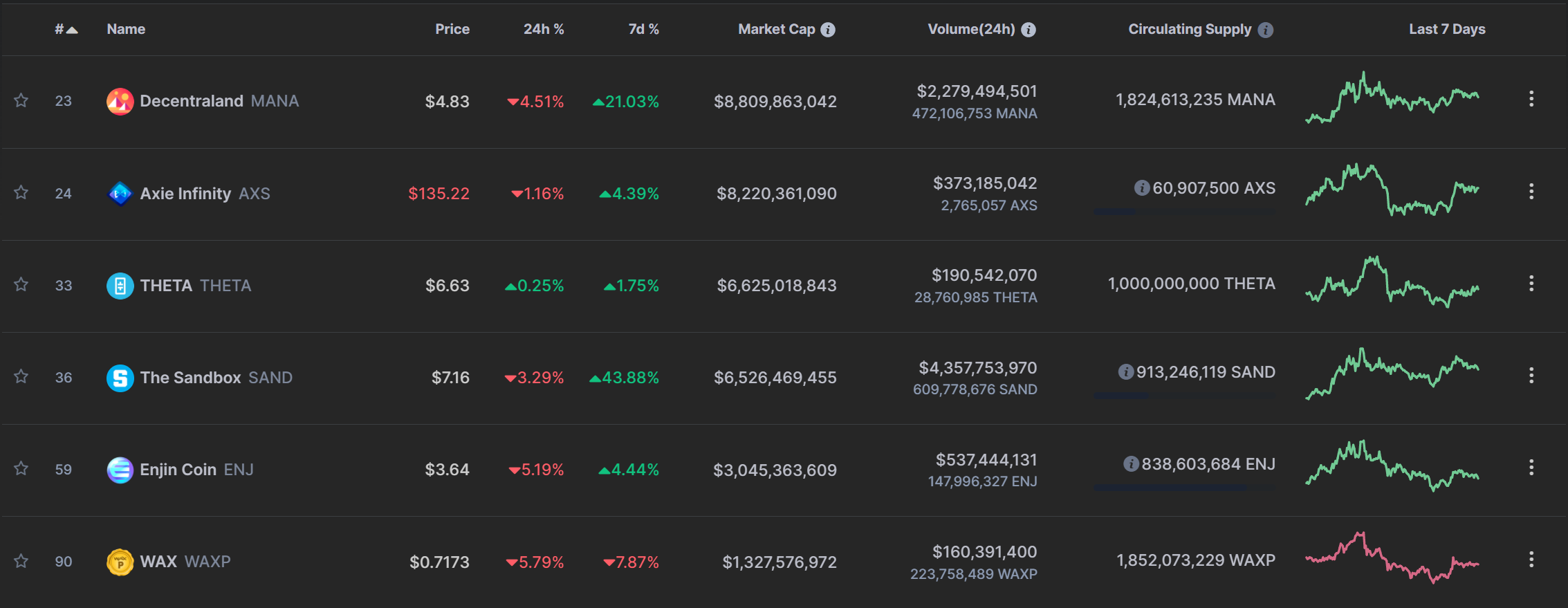
Task: Click the WAX coin logo icon
Action: tap(120, 562)
